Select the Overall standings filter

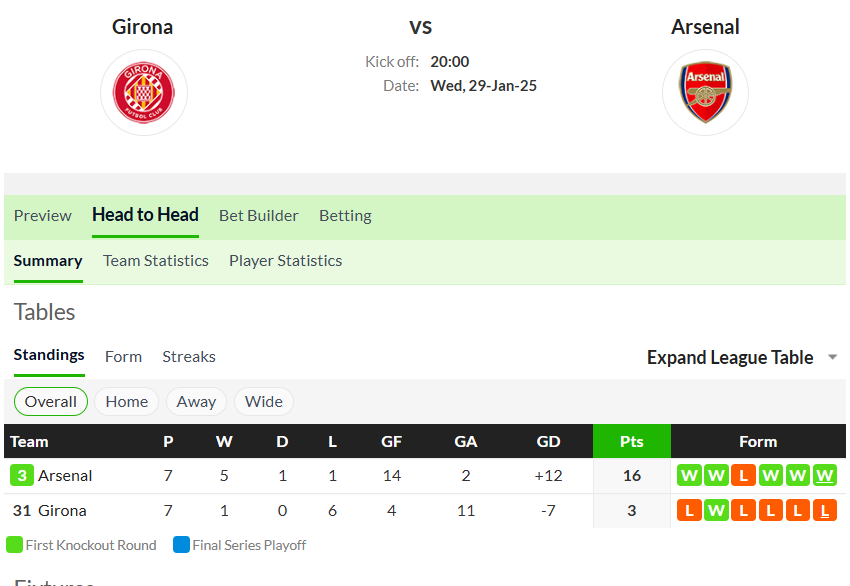click(51, 402)
